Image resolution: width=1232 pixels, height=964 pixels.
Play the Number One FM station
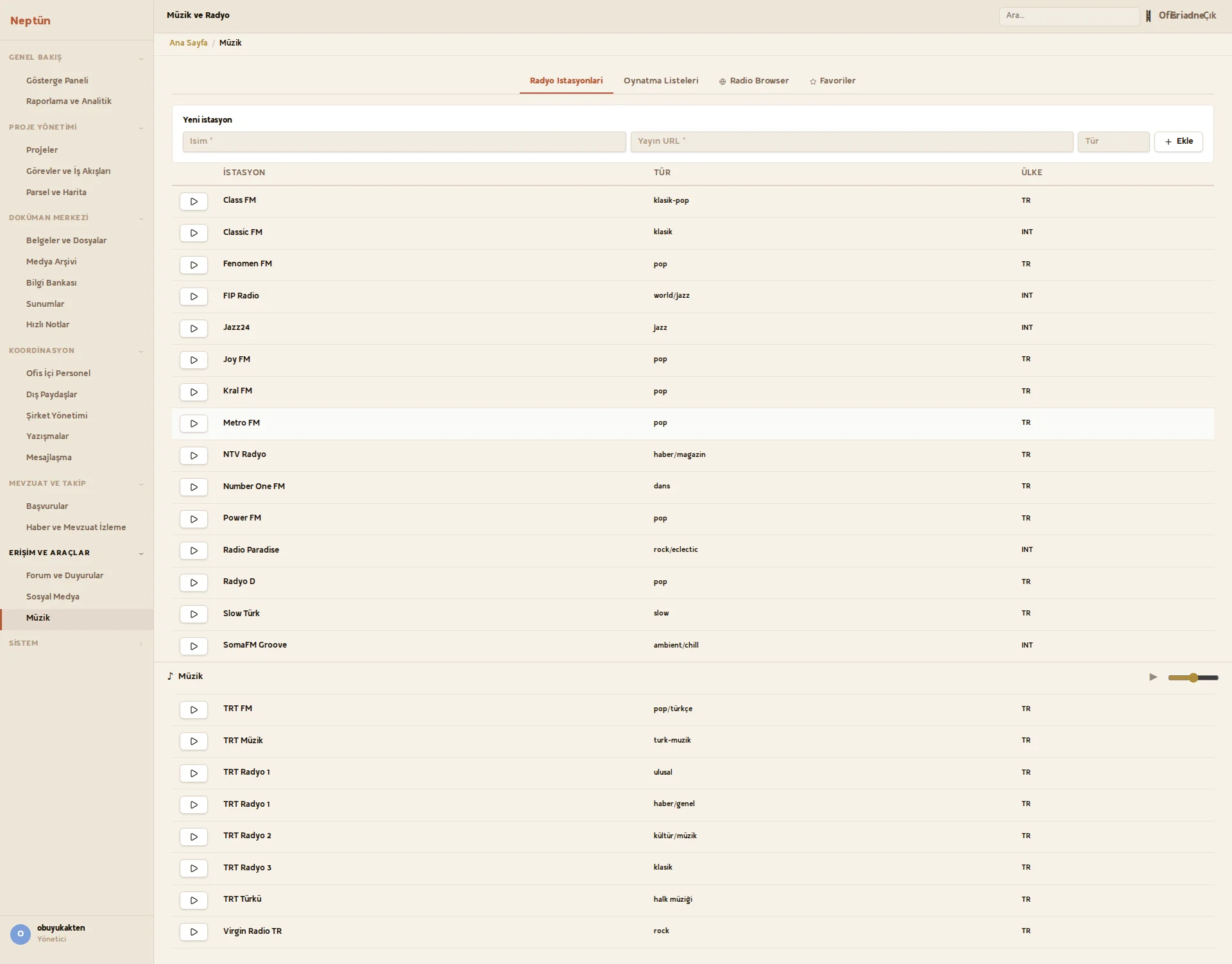tap(194, 487)
